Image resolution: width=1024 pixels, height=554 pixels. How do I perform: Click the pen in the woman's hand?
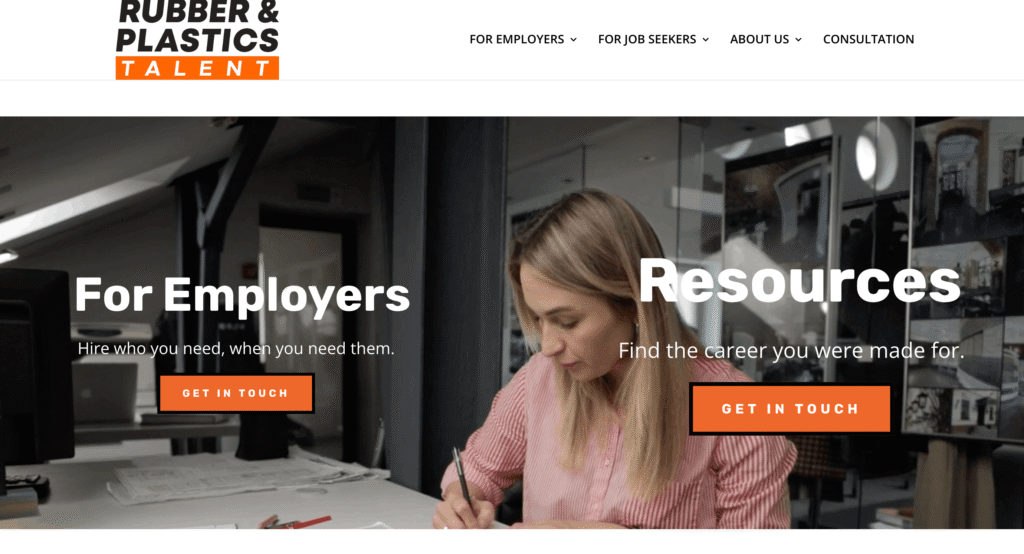point(462,476)
